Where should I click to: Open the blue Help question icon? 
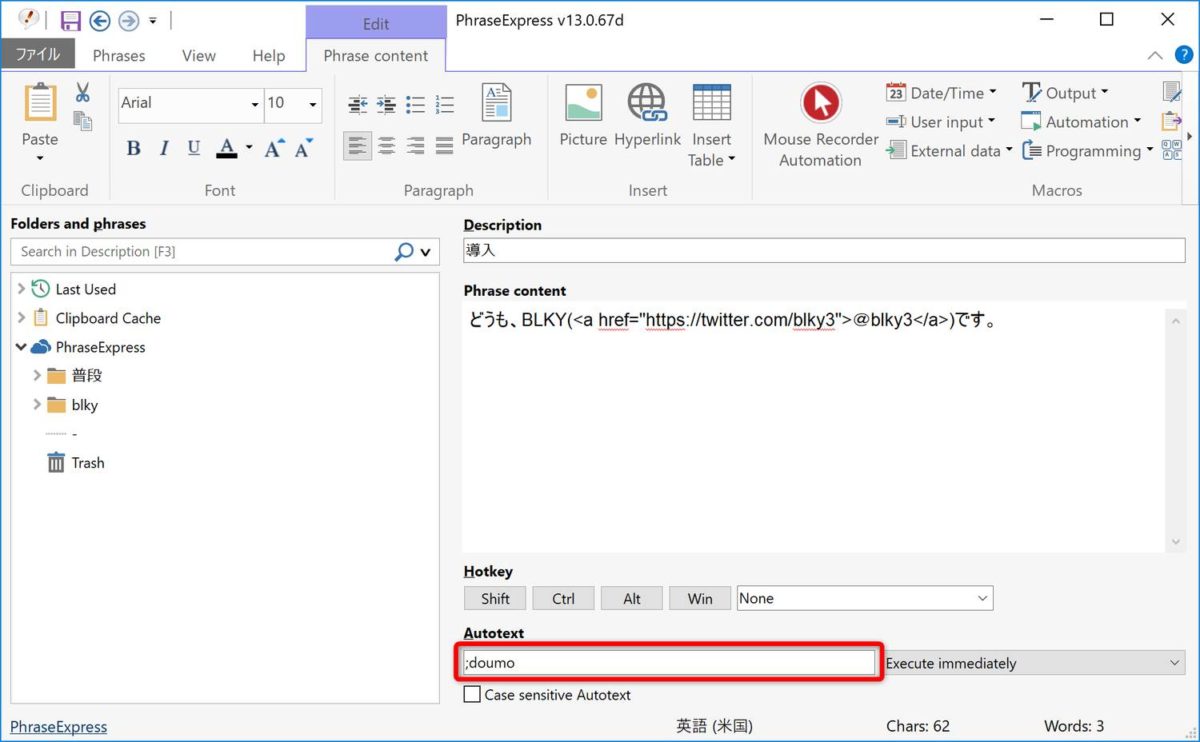pos(1185,55)
